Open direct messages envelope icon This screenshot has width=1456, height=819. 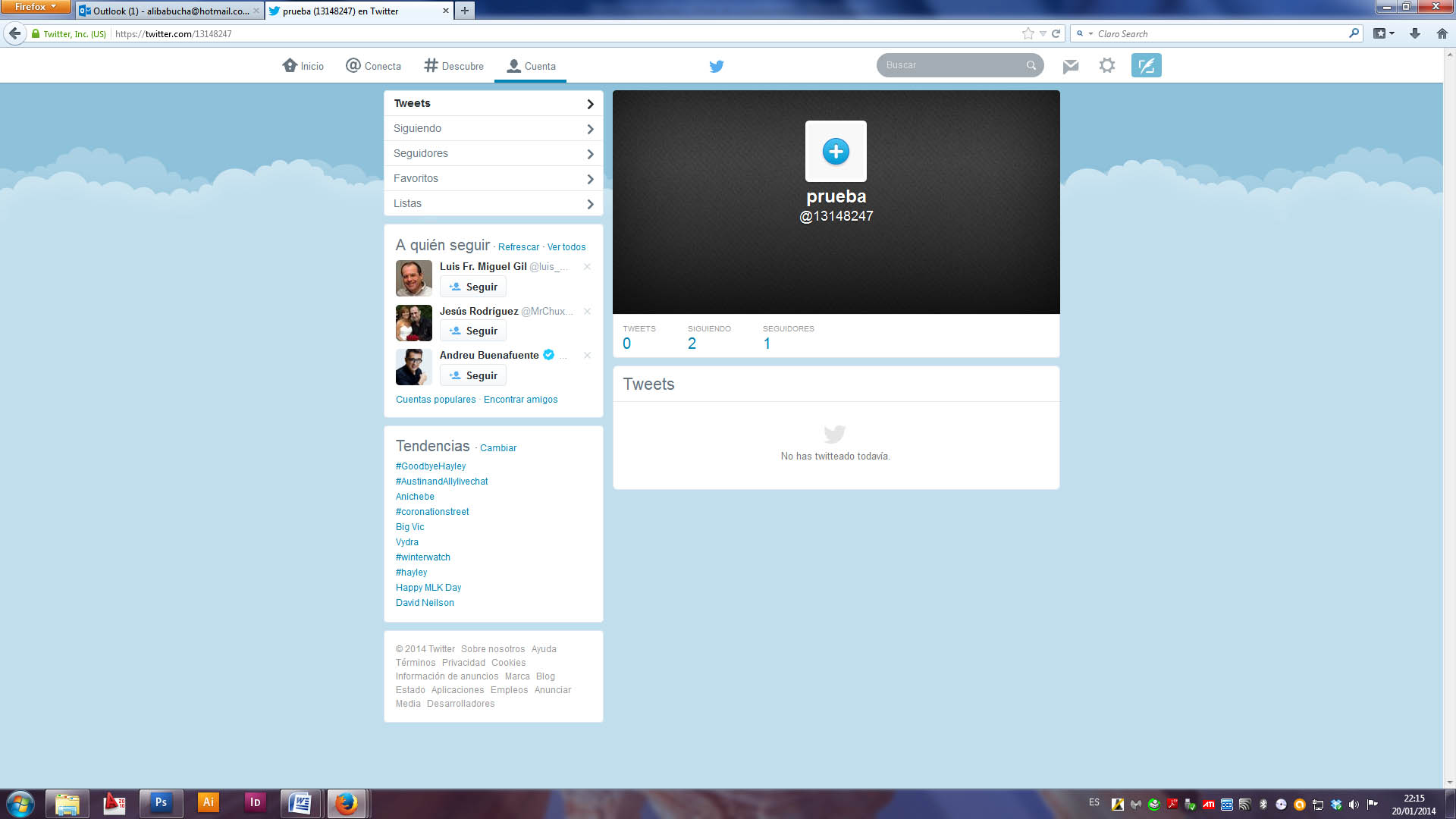point(1070,66)
